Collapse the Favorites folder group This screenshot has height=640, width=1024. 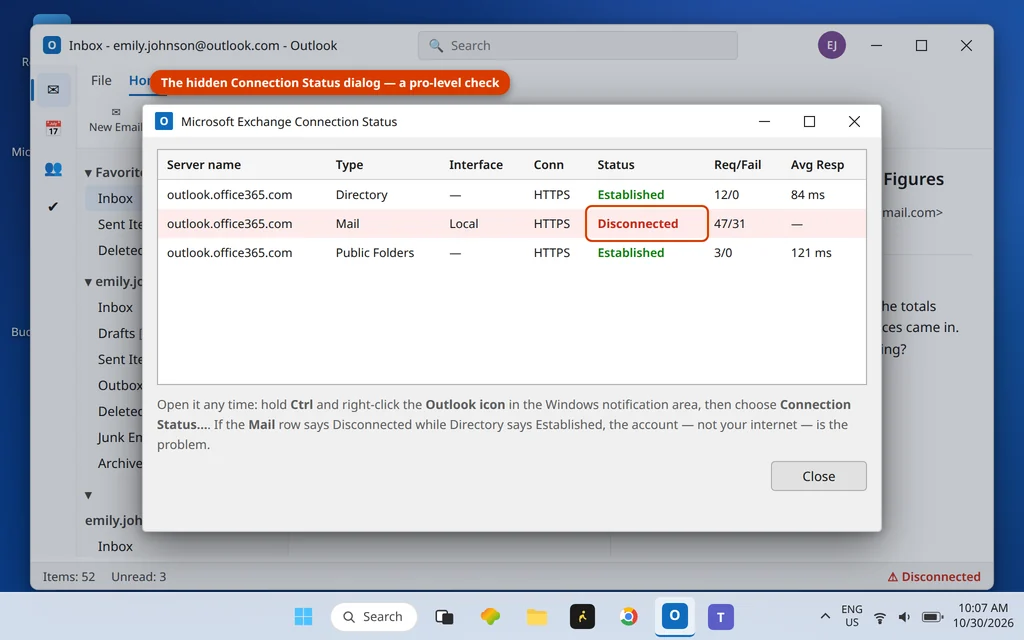(x=88, y=173)
